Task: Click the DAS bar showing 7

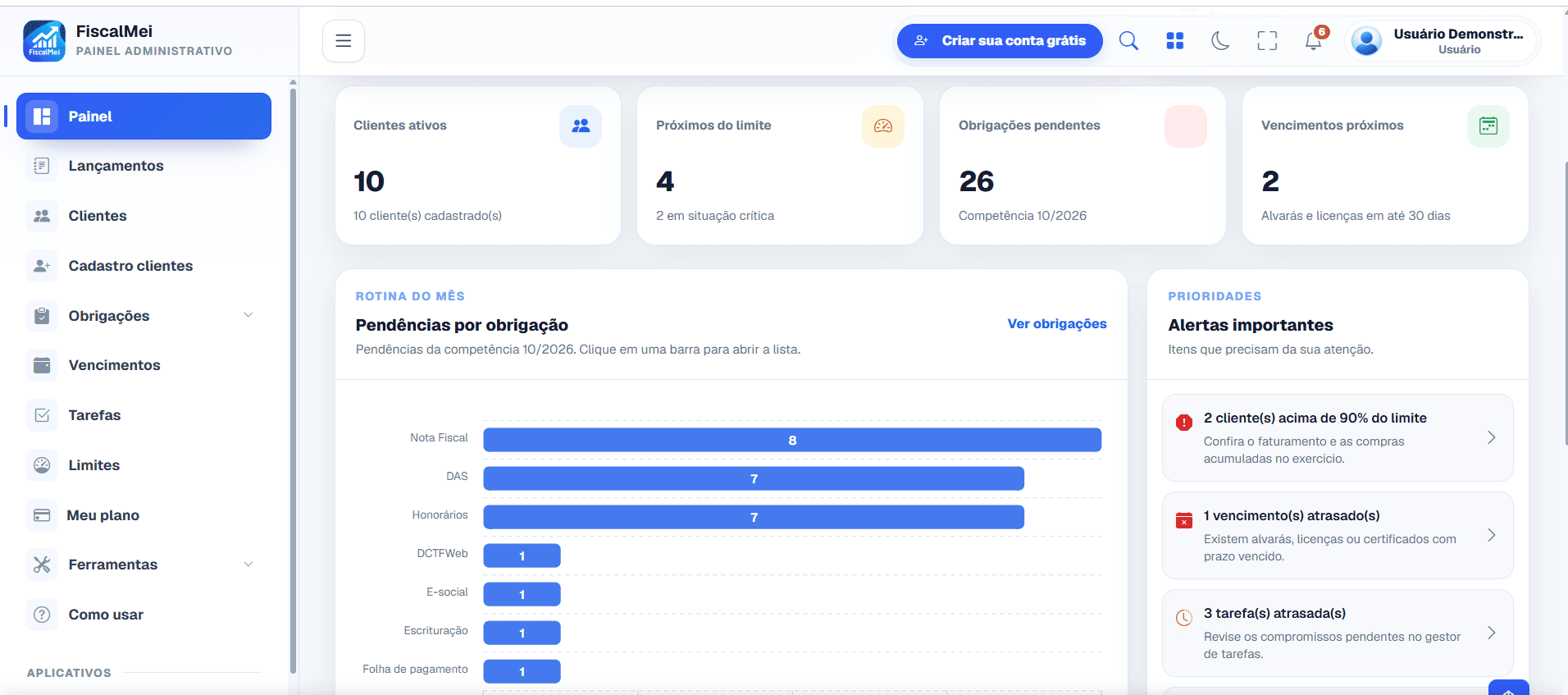Action: pos(754,478)
